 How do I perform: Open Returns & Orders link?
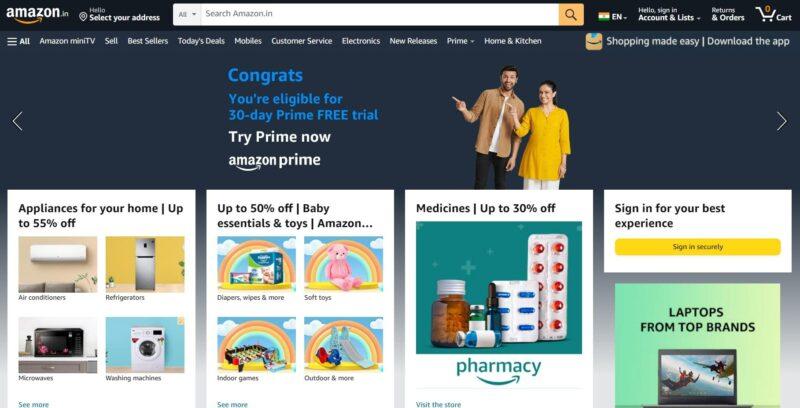coord(728,14)
